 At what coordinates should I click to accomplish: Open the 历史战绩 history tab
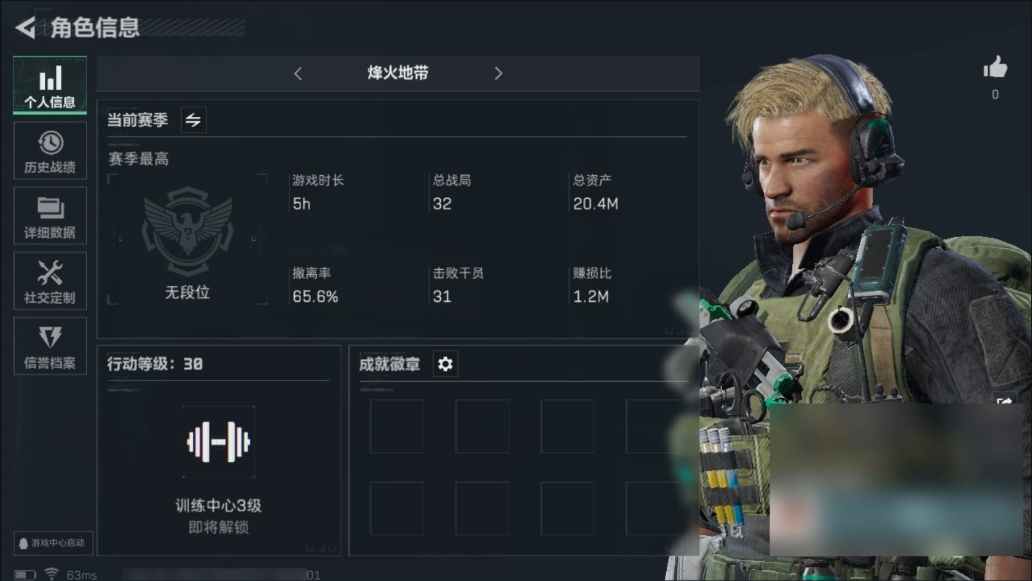[50, 151]
